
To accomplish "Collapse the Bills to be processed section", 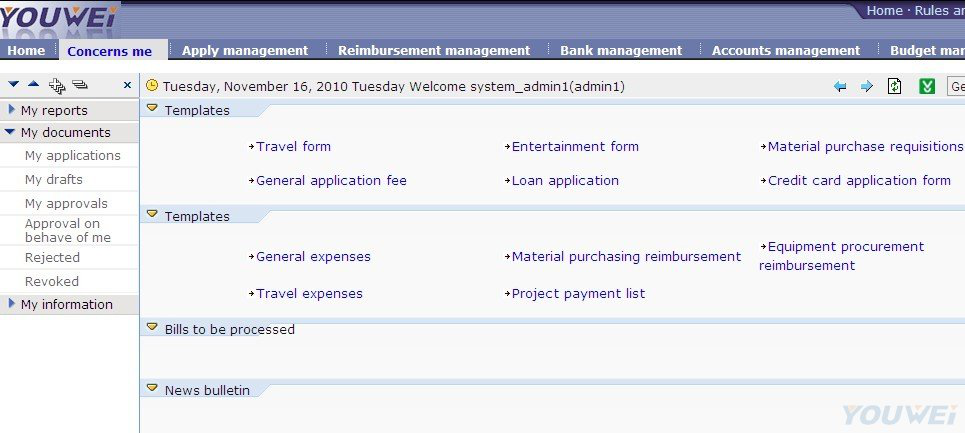I will (152, 327).
